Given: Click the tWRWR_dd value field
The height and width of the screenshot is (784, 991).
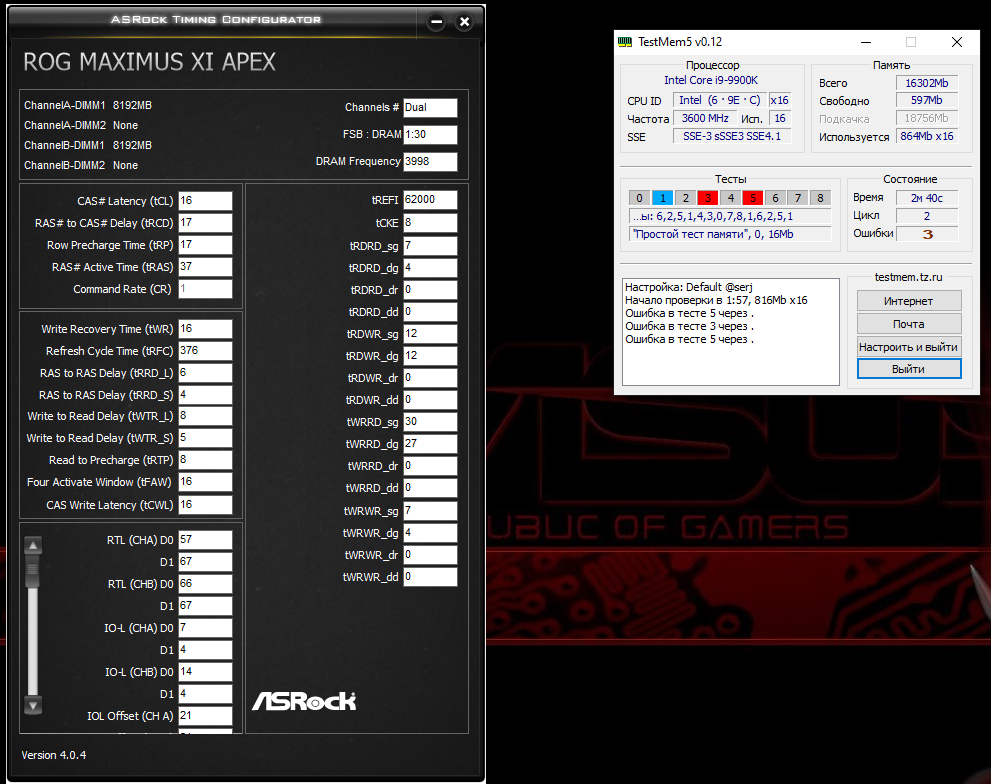Looking at the screenshot, I should (430, 577).
